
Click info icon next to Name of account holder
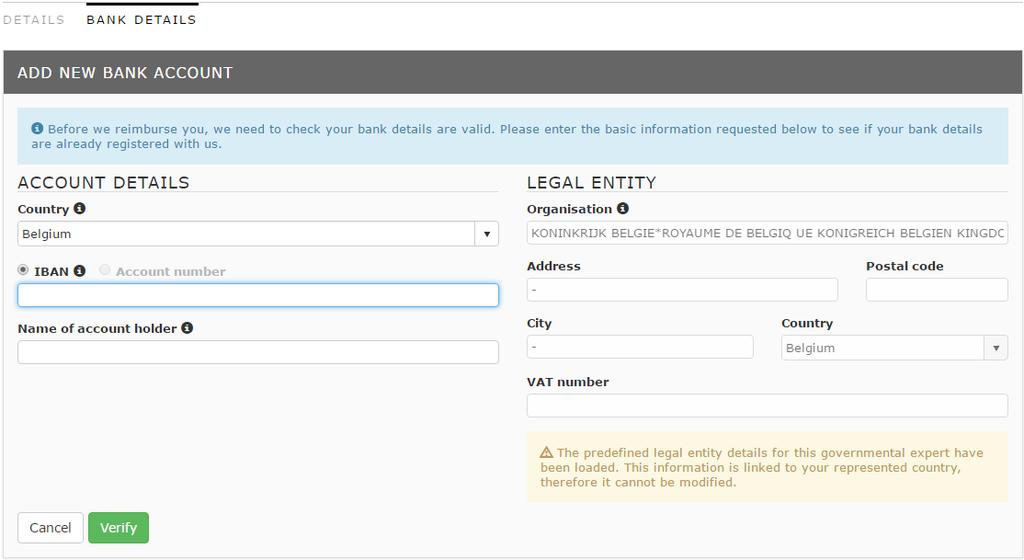click(x=187, y=328)
